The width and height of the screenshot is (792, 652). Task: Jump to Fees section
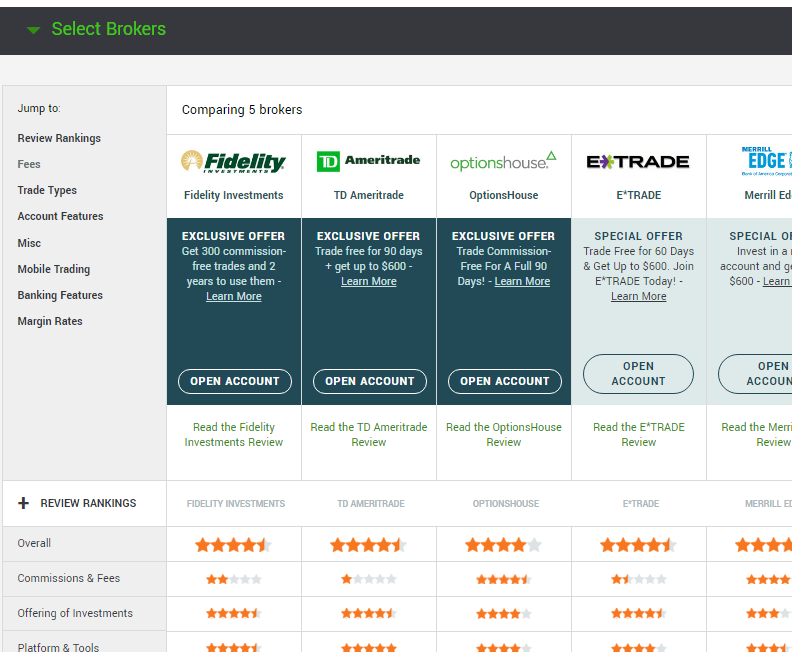pos(29,164)
